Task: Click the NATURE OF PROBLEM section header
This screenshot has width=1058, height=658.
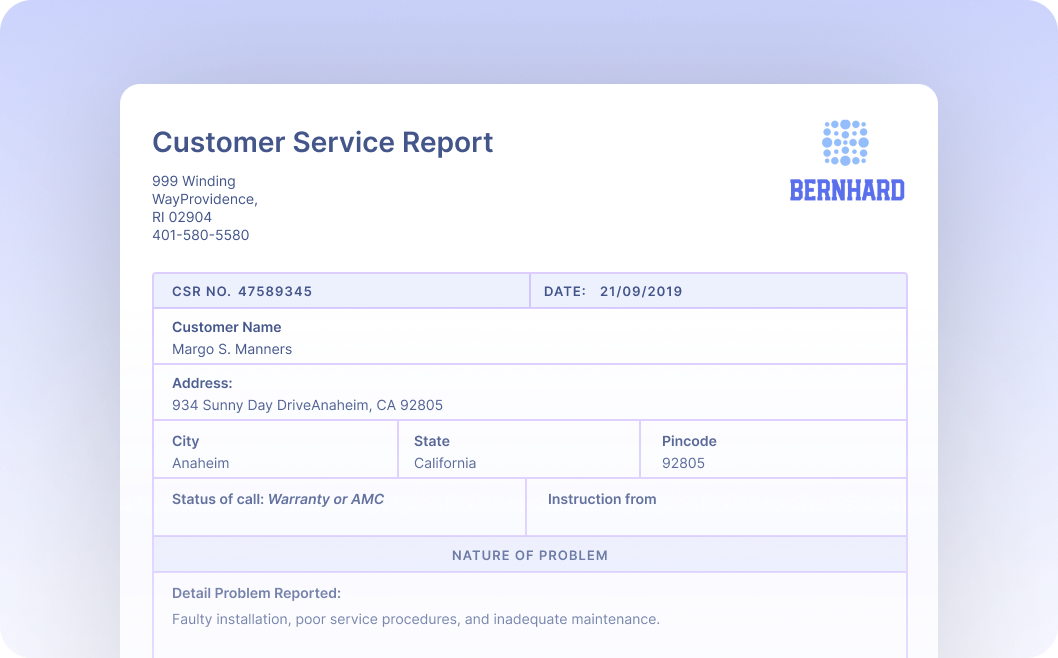Action: (x=529, y=555)
